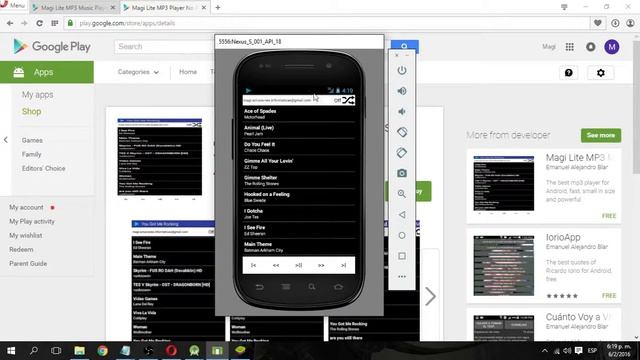
Task: Click the emulator volume up icon
Action: [402, 91]
